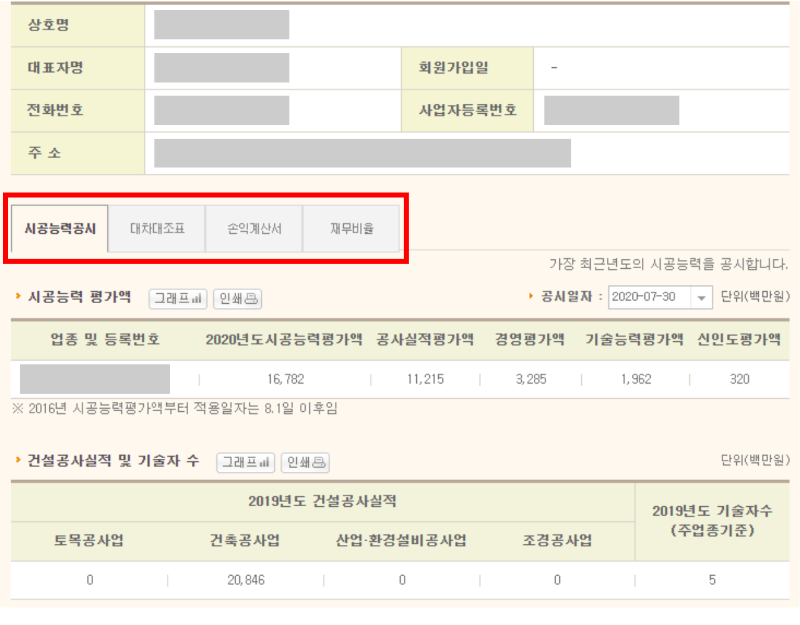Image resolution: width=800 pixels, height=625 pixels.
Task: Click the 가장 최근년도의 시공능력을 공시합니다 notice
Action: tap(668, 264)
